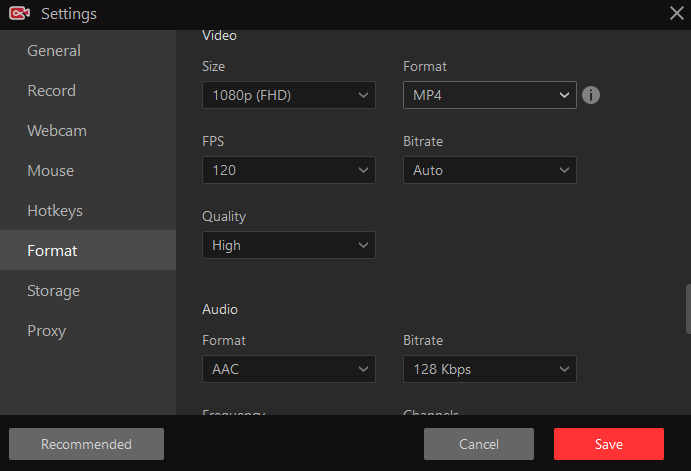Viewport: 691px width, 471px height.
Task: Click the Recommended button
Action: point(86,444)
